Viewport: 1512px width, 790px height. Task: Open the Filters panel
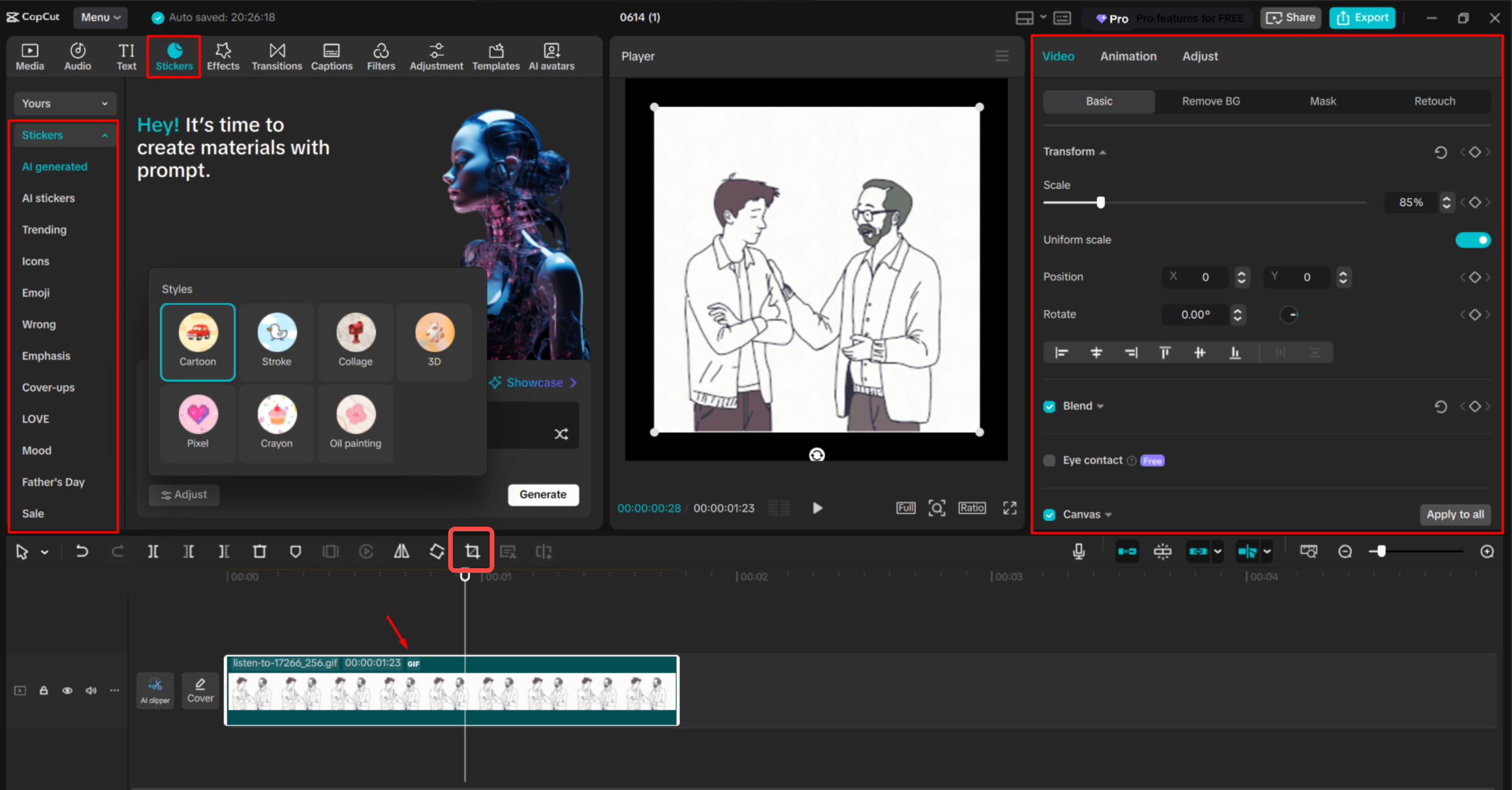click(381, 56)
